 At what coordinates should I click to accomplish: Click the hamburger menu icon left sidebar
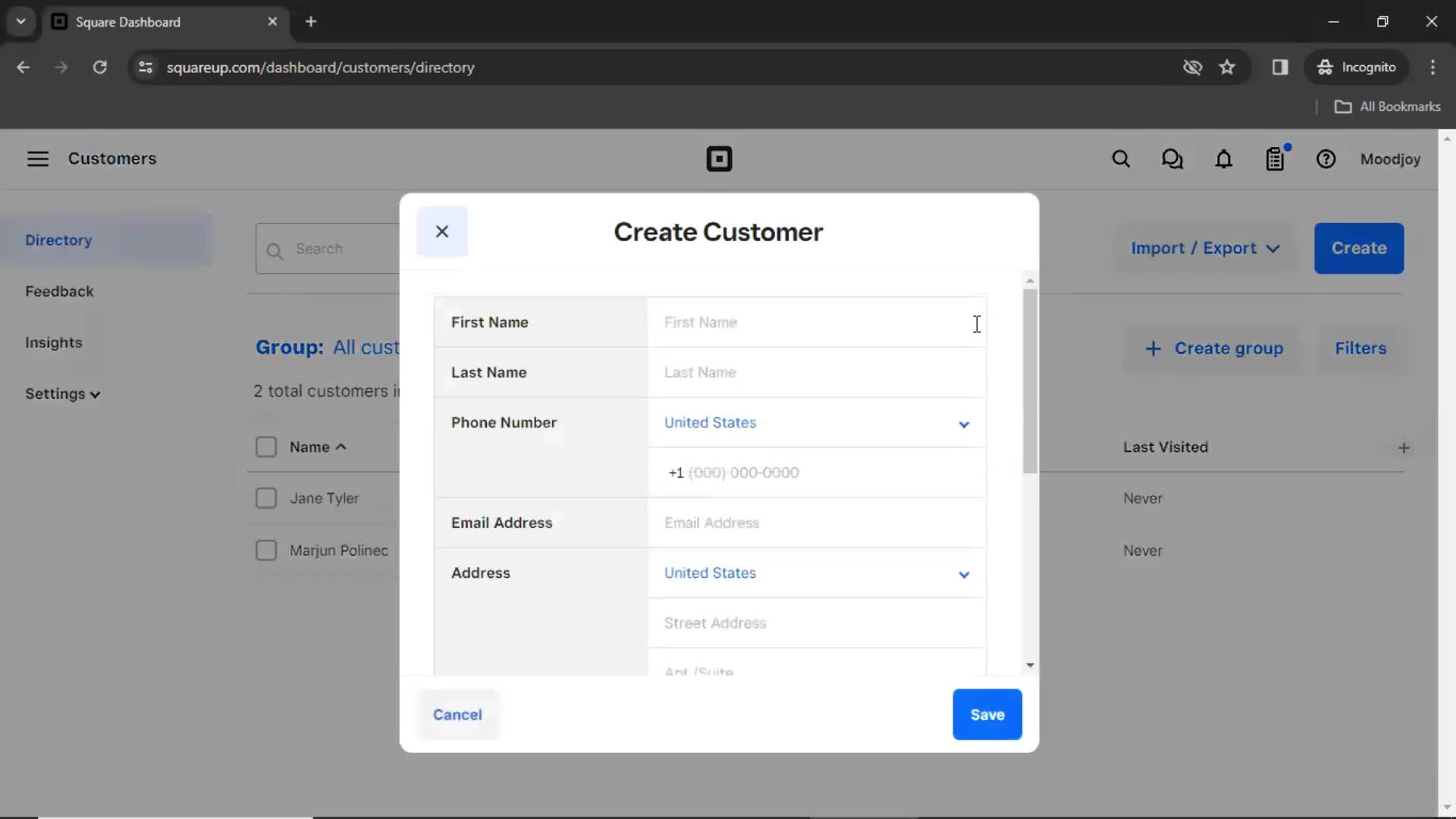coord(37,159)
